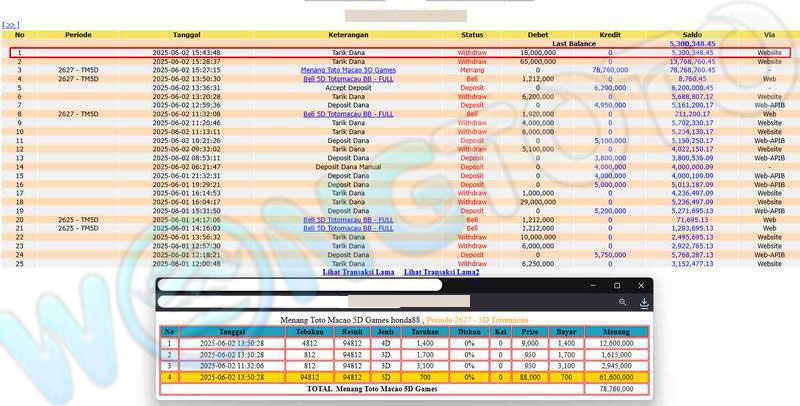Viewport: 800px width, 406px height.
Task: Minimize the popup window
Action: pos(591,286)
